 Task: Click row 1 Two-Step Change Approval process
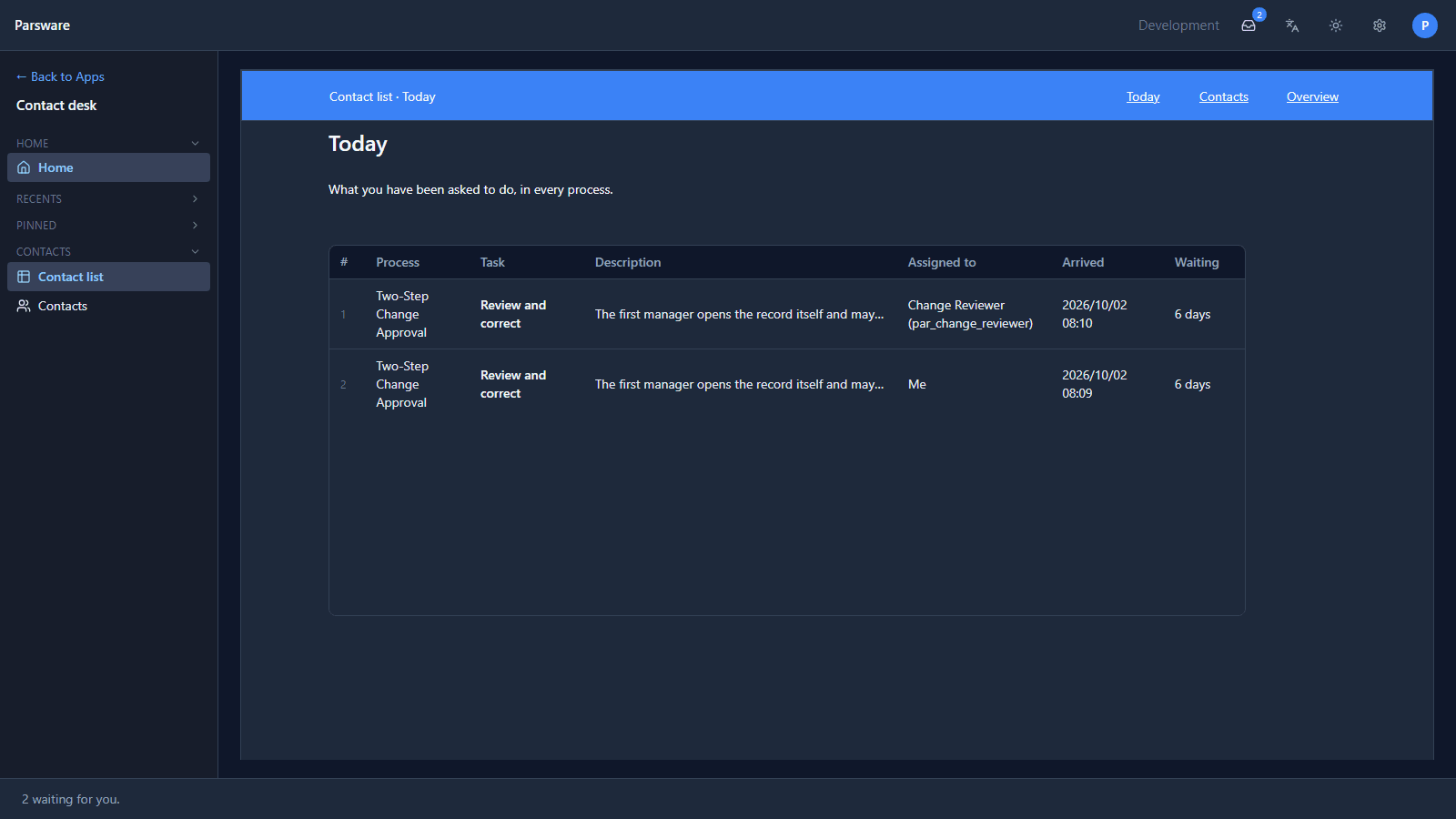click(402, 314)
